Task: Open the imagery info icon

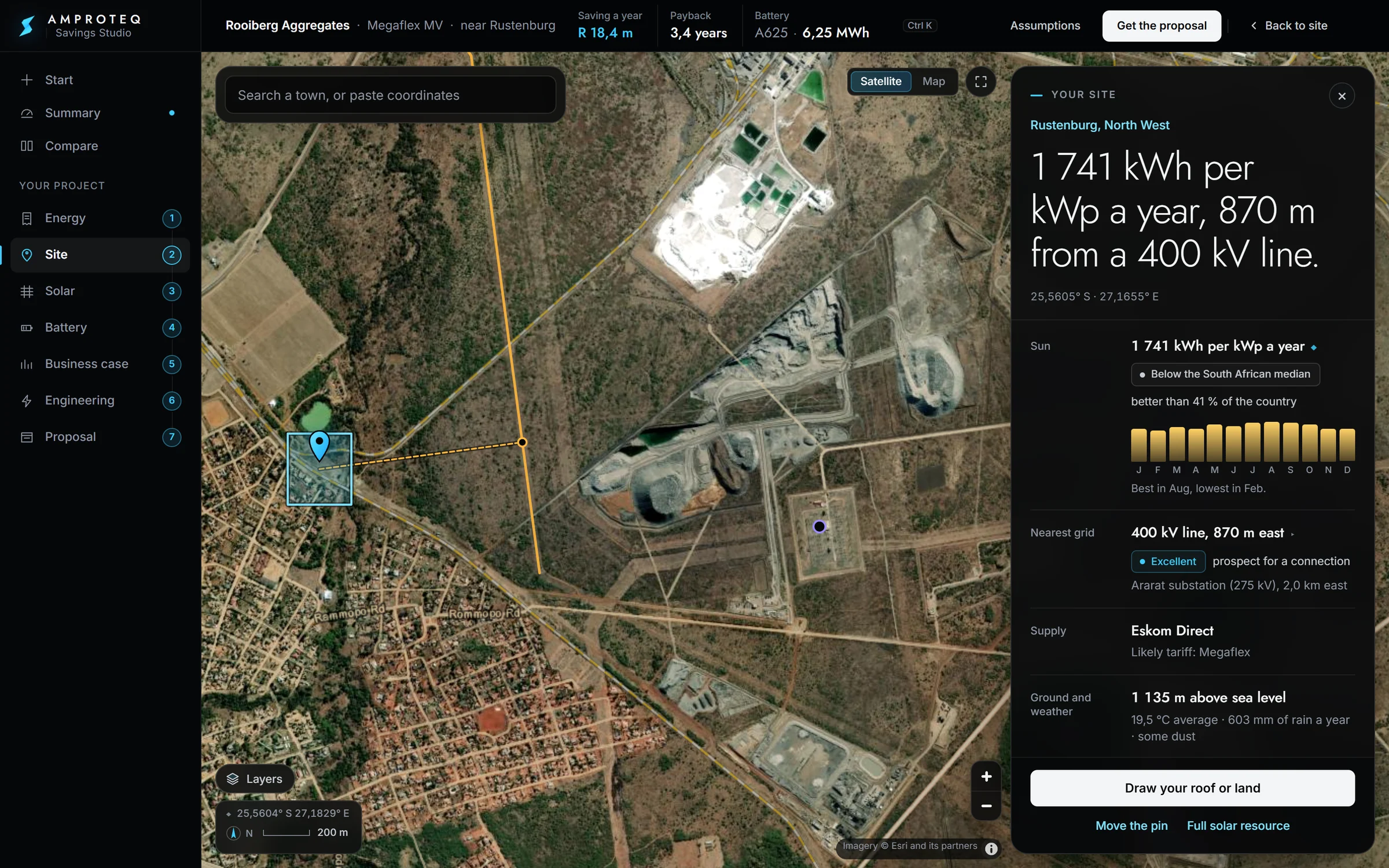Action: [x=991, y=848]
